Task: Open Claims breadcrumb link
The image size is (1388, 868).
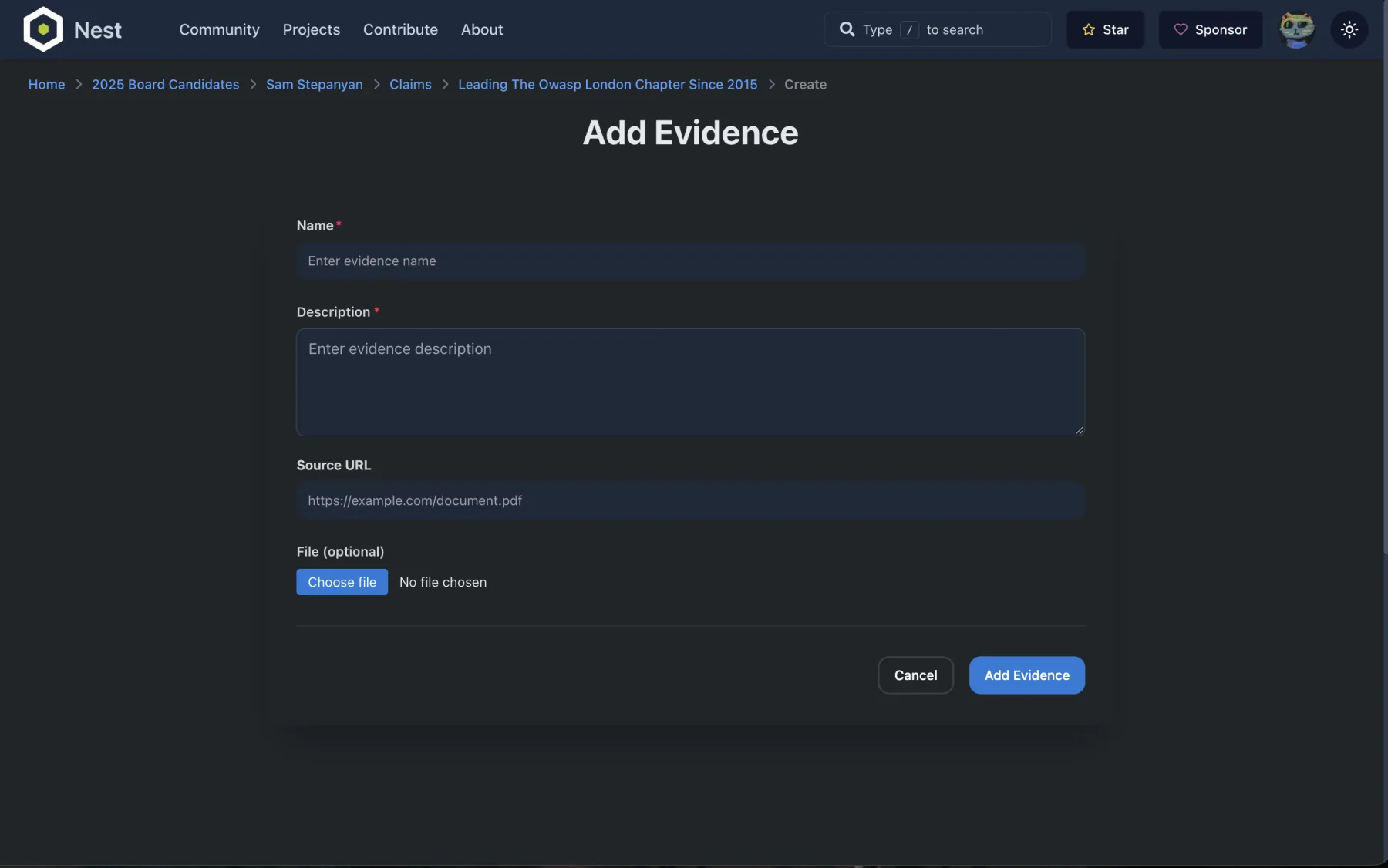Action: [410, 84]
